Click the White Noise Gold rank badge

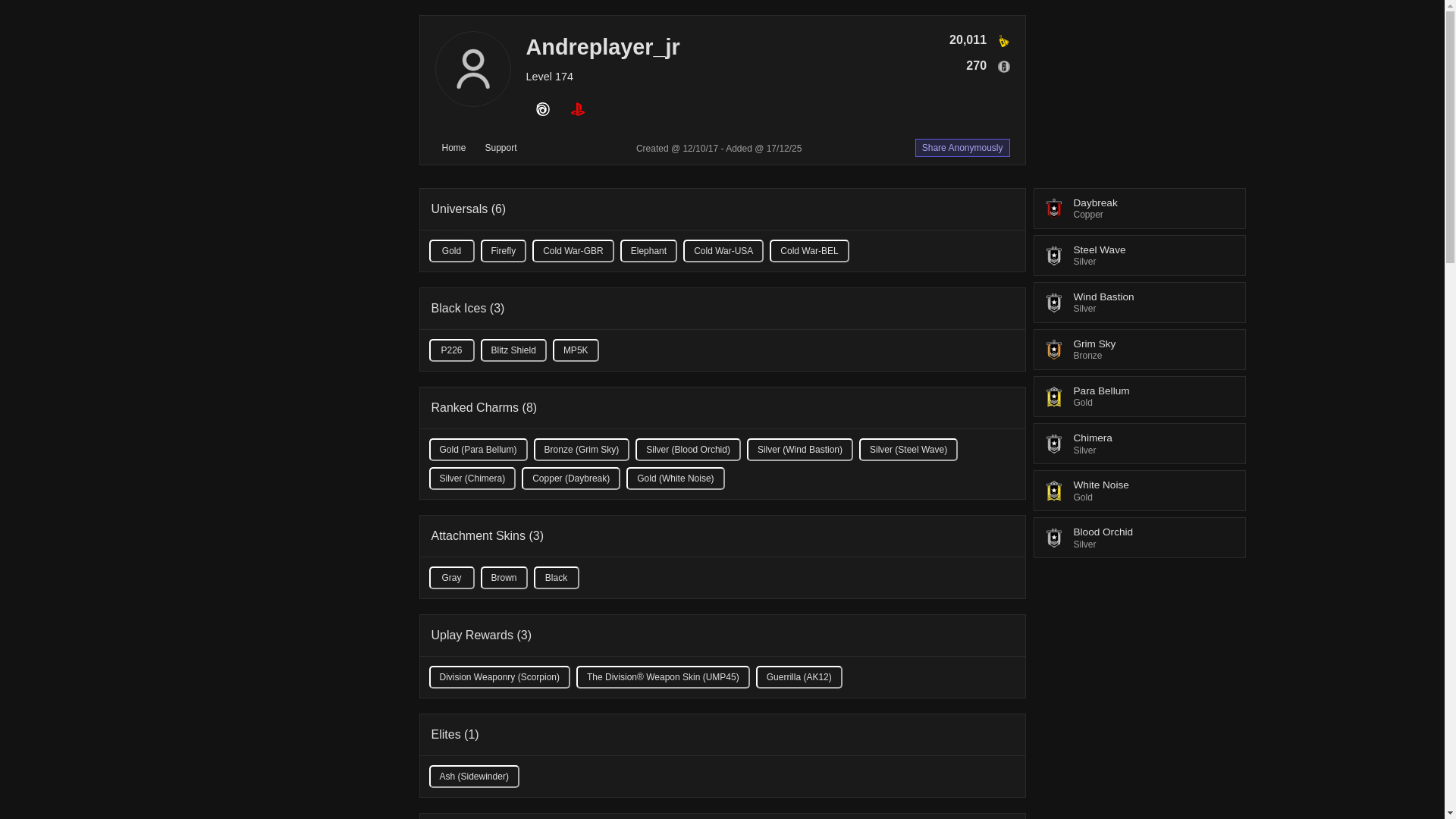[1054, 491]
